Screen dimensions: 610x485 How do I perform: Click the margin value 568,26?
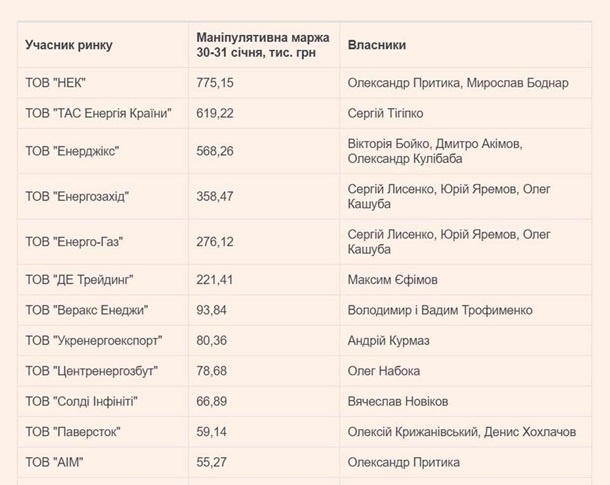[x=215, y=151]
